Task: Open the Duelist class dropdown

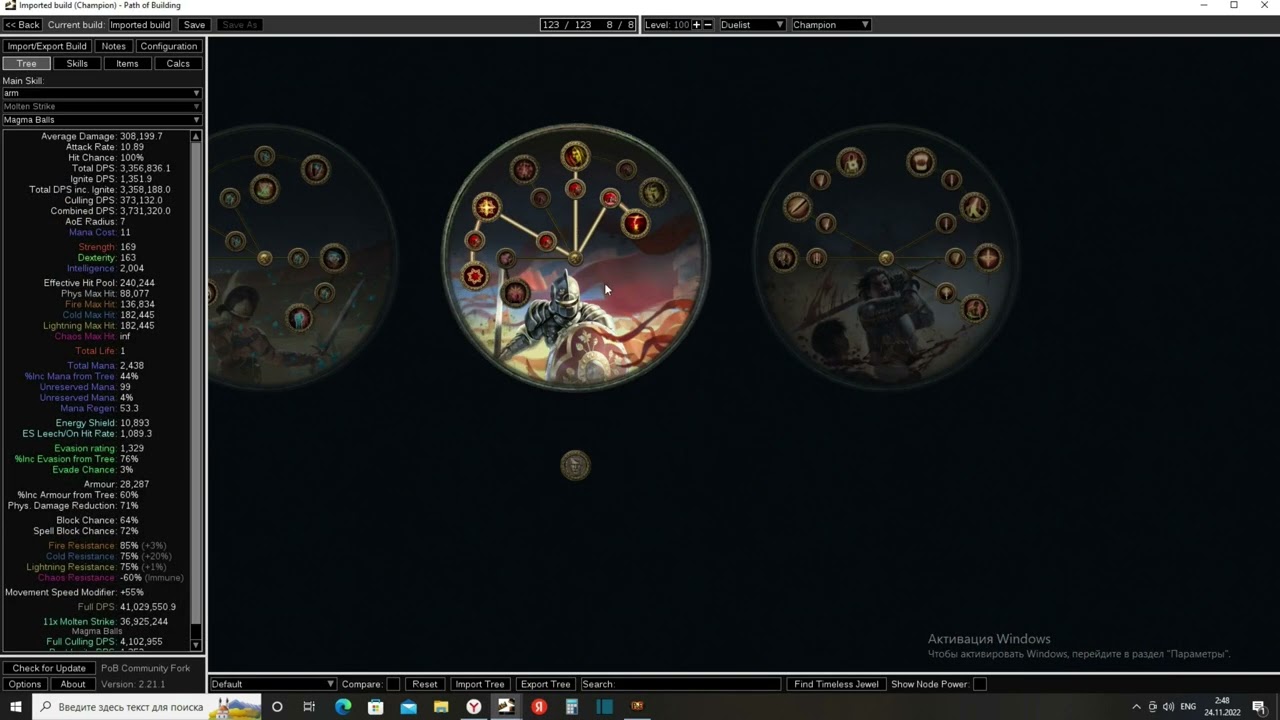Action: pyautogui.click(x=752, y=24)
